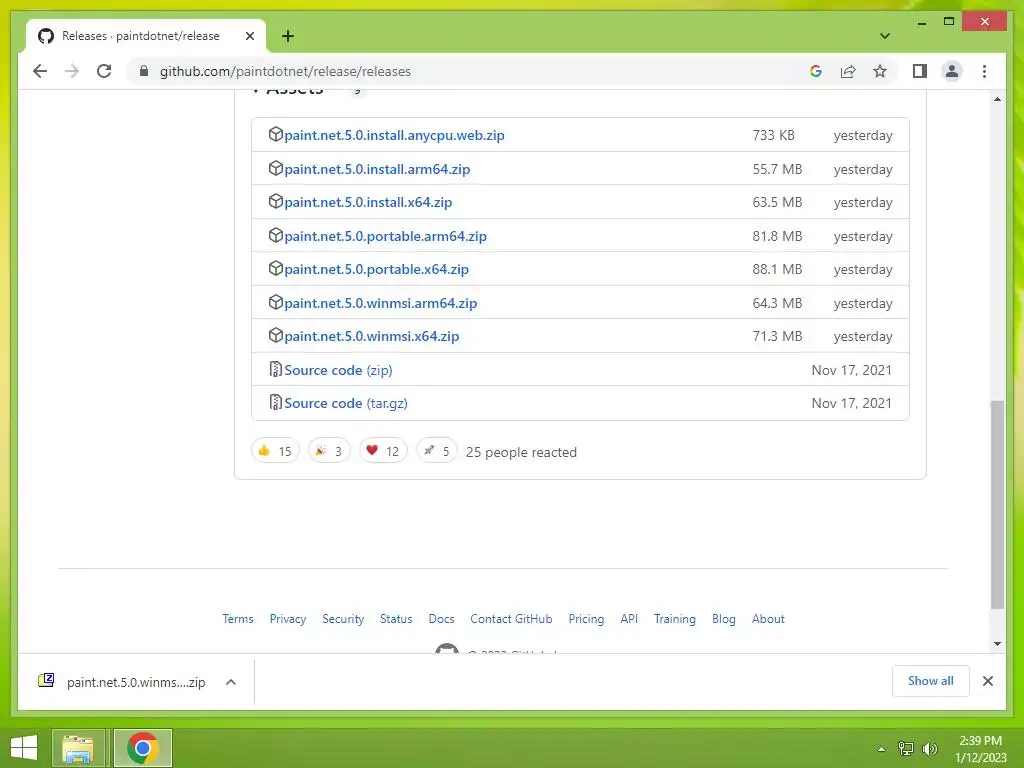Screen dimensions: 1024x768
Task: Open File Explorer from taskbar
Action: (78, 748)
